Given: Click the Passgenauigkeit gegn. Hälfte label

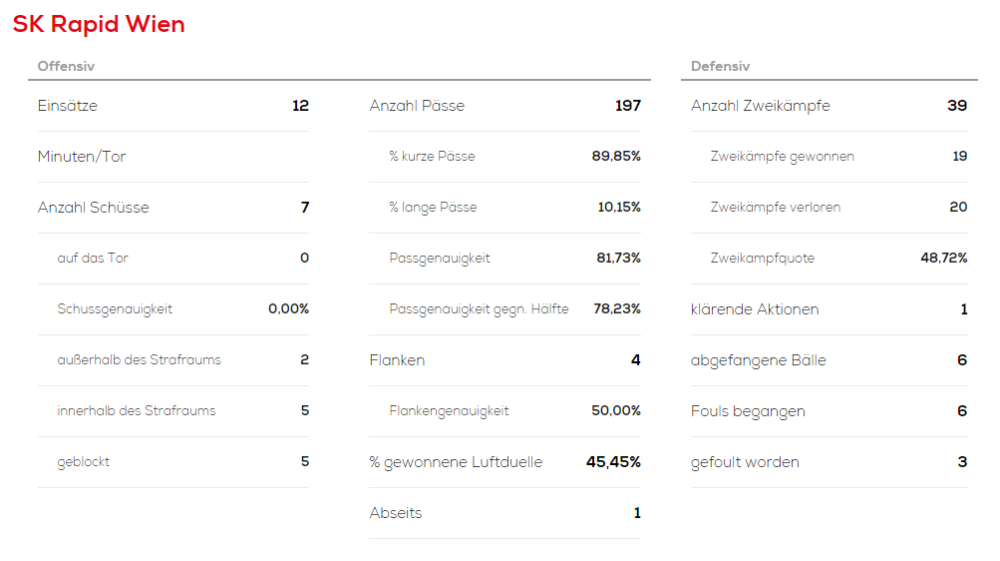Looking at the screenshot, I should click(479, 309).
